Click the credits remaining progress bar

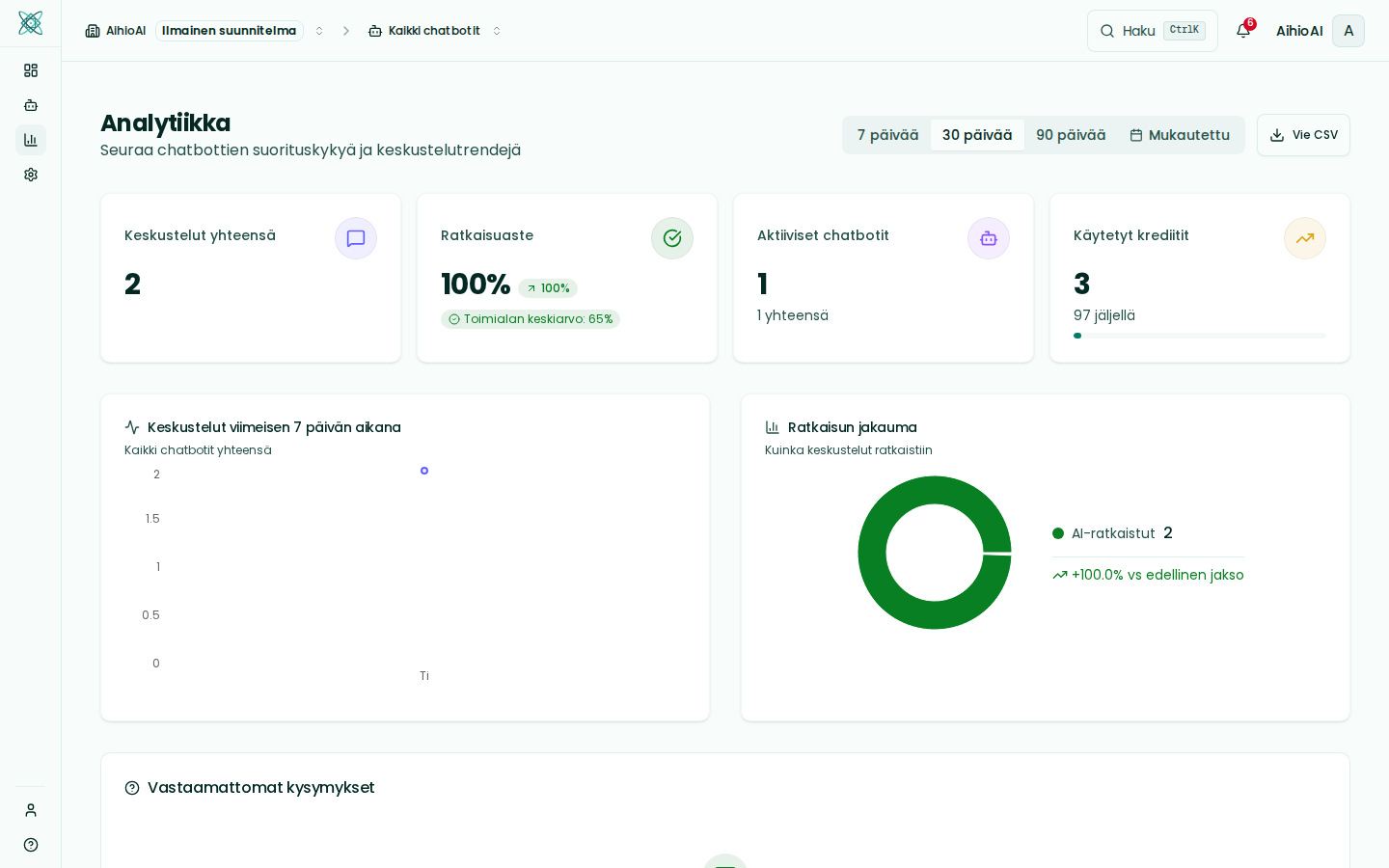(1199, 336)
